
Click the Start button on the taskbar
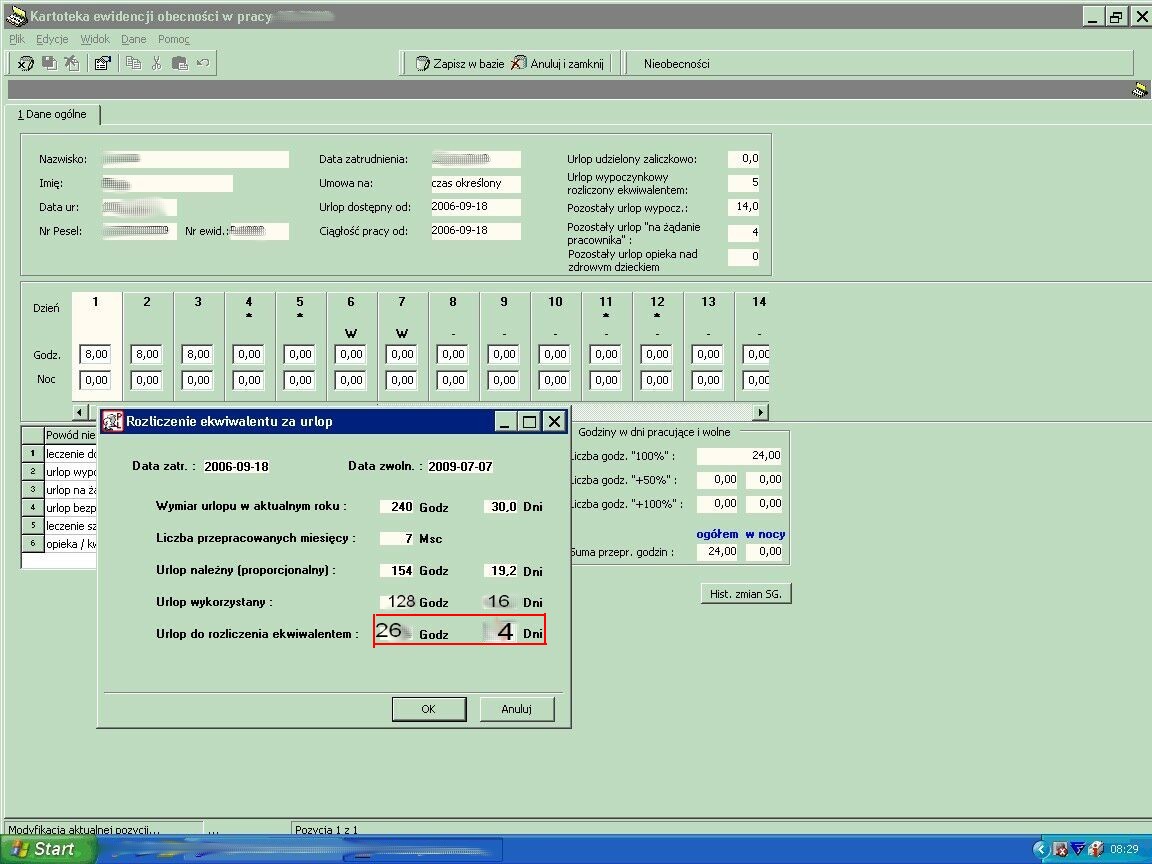tap(48, 849)
